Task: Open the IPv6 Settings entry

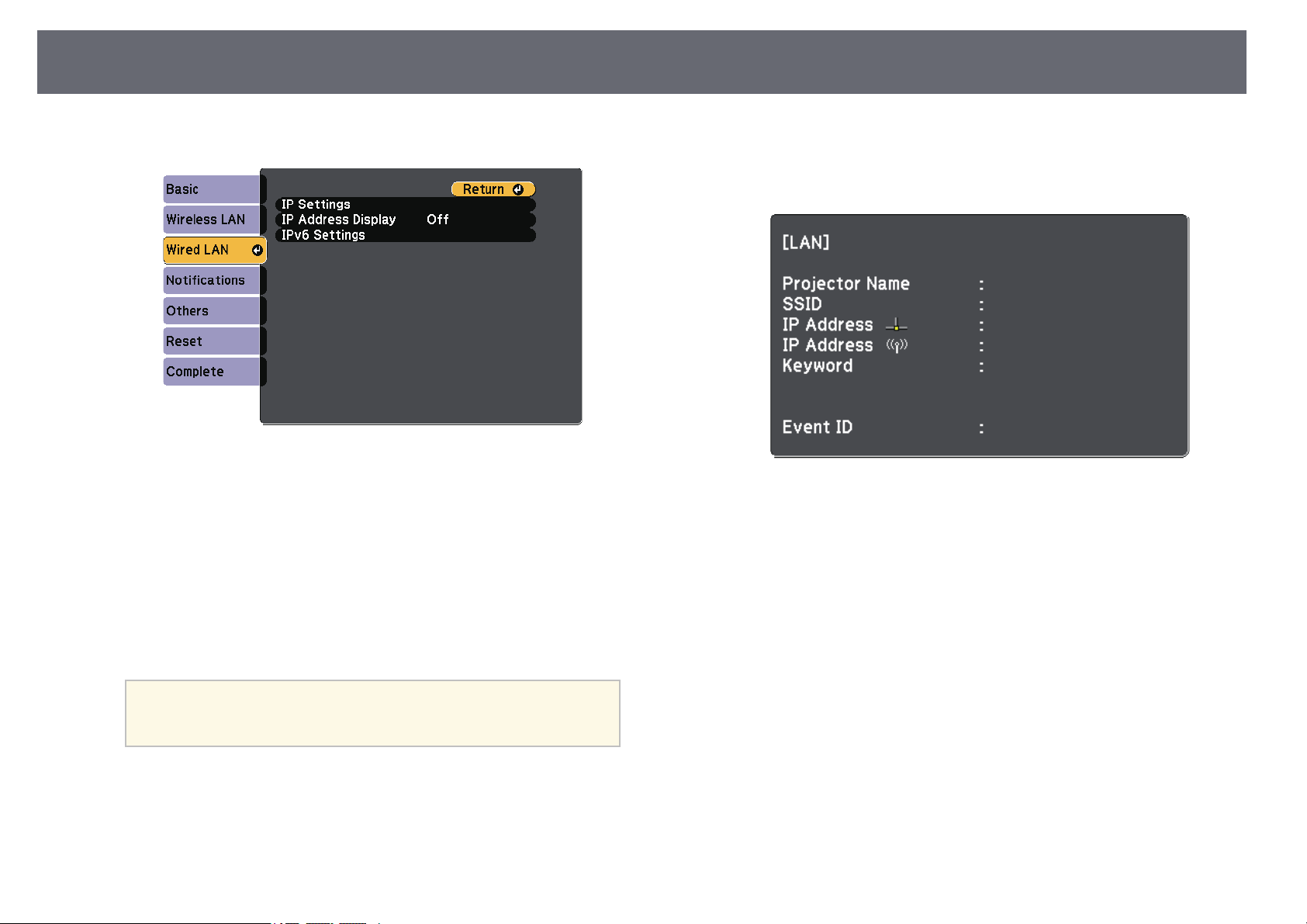Action: tap(406, 235)
